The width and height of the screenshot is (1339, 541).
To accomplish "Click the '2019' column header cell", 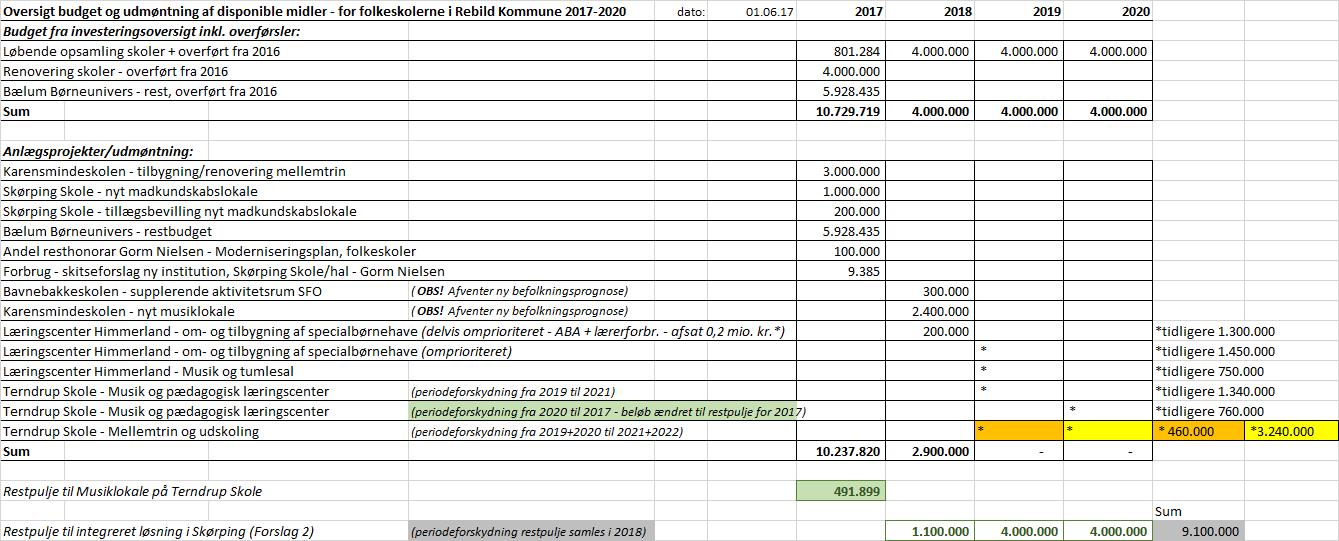I will pos(1046,12).
